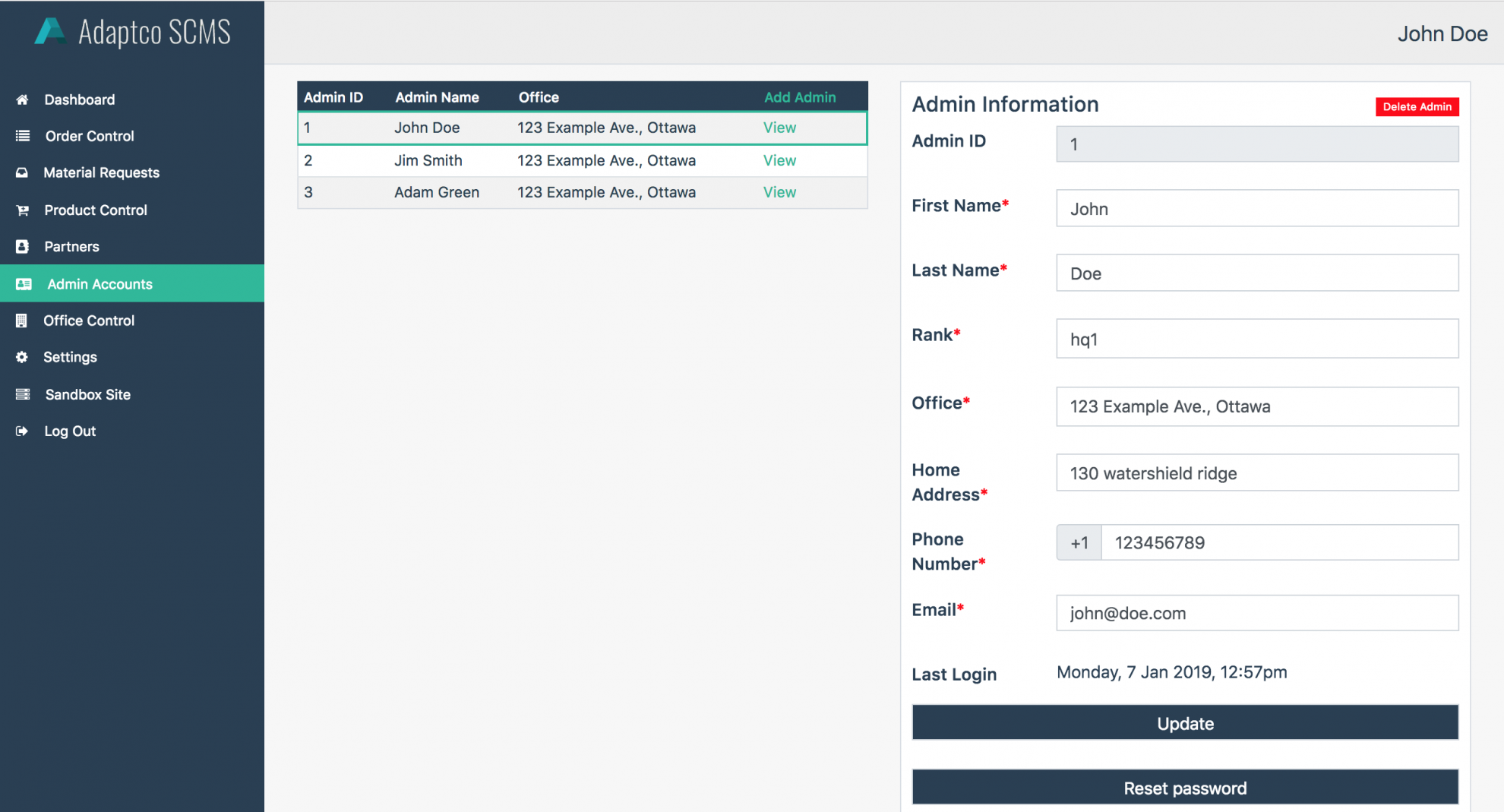The image size is (1504, 812).
Task: Select the Sandbox Site icon
Action: coord(22,393)
